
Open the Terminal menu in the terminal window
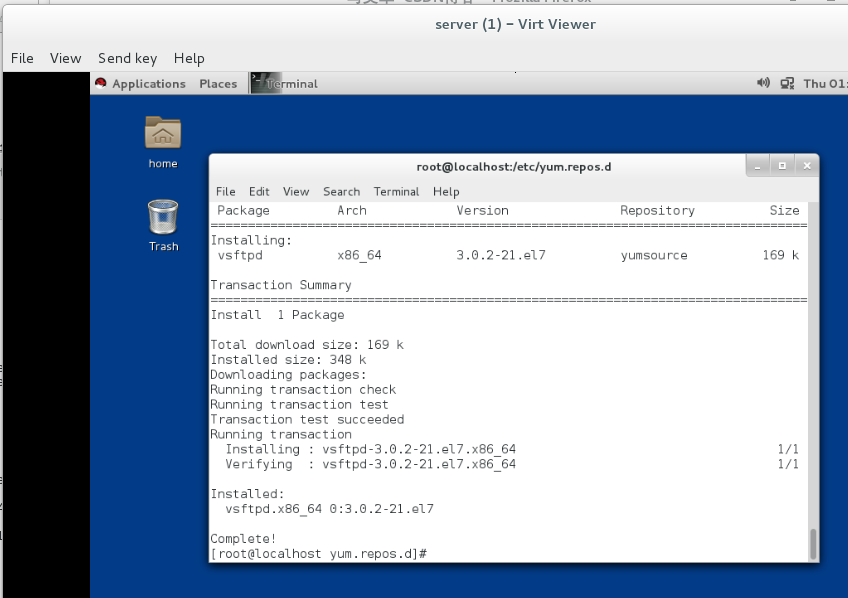[x=395, y=191]
